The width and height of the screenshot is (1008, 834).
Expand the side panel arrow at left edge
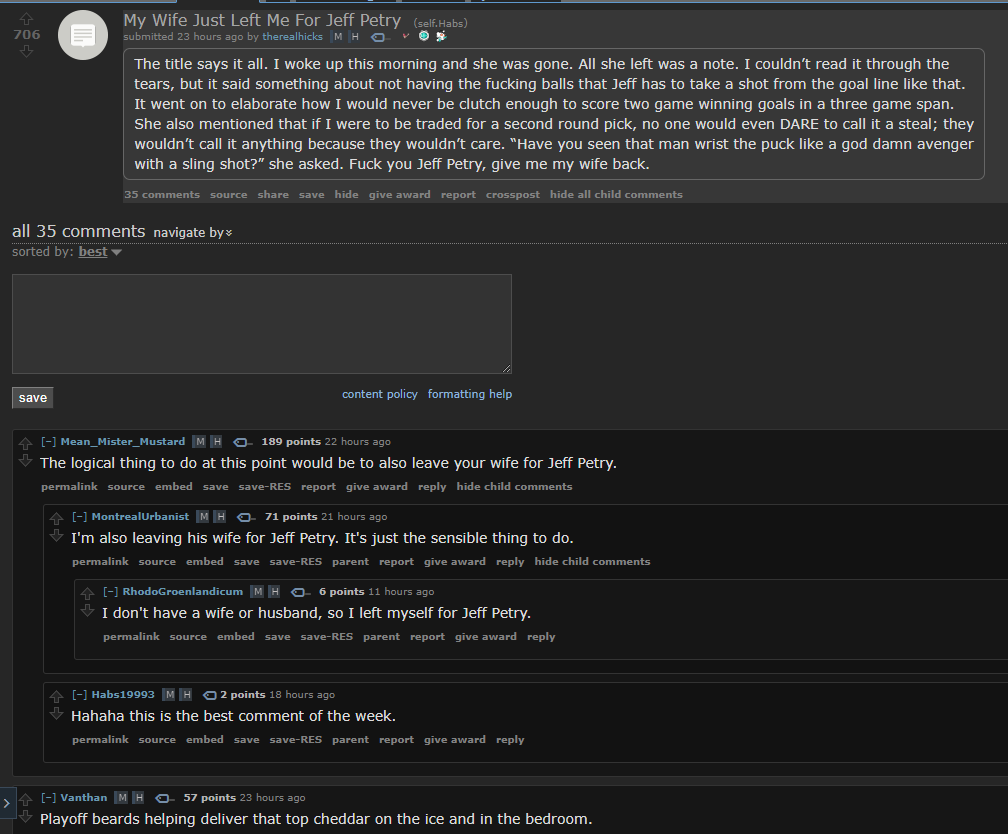6,803
